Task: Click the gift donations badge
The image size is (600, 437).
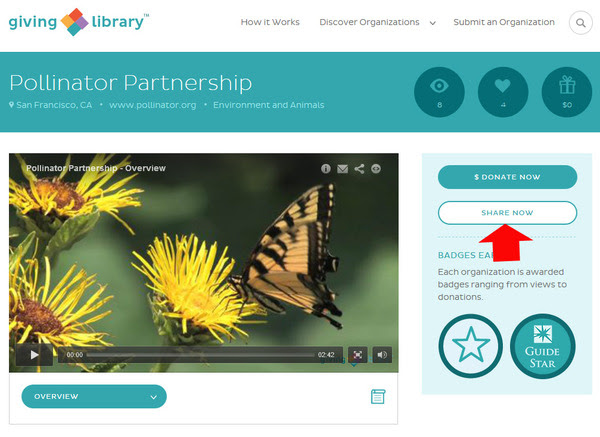Action: [567, 92]
